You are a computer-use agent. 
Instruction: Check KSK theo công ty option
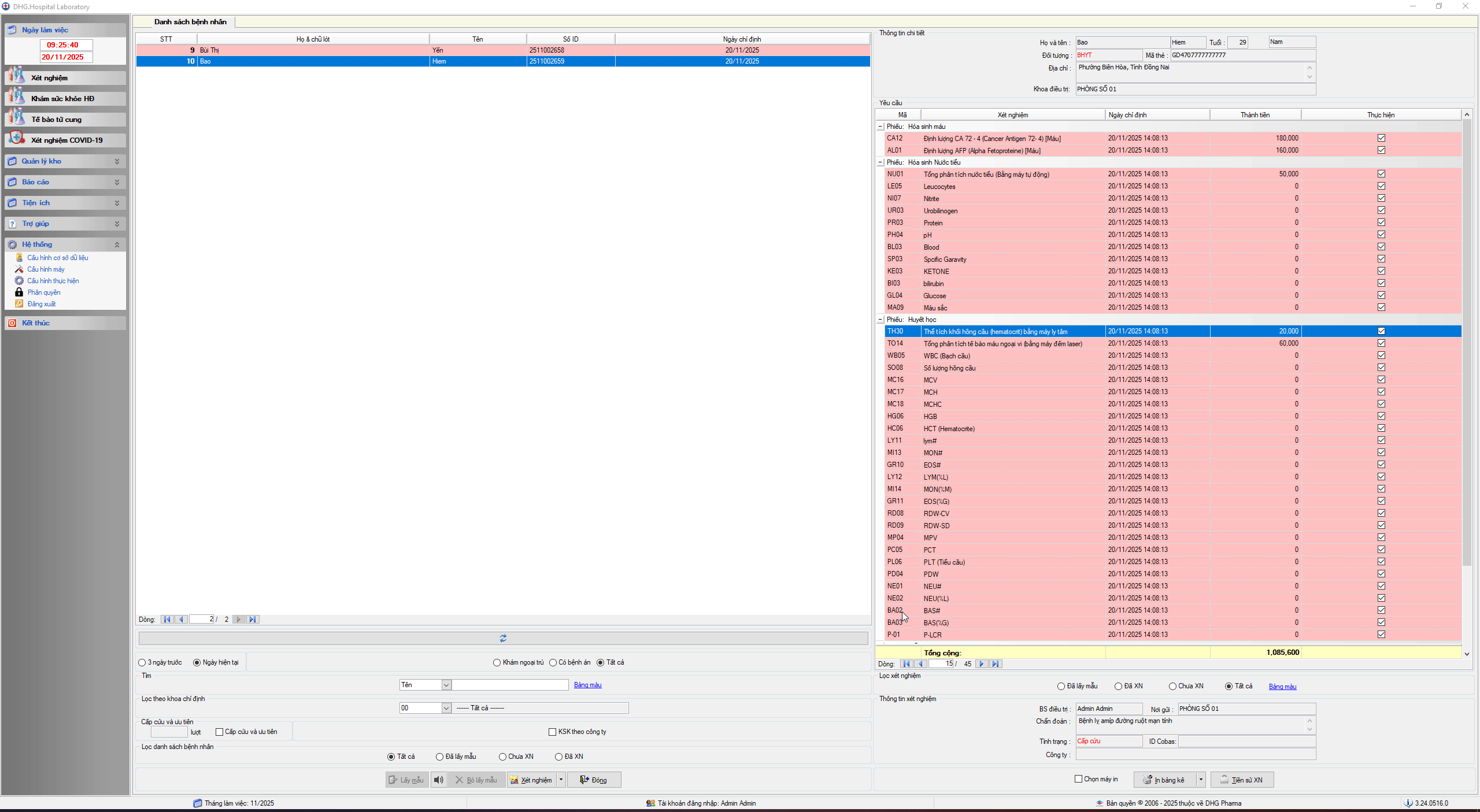(x=552, y=732)
